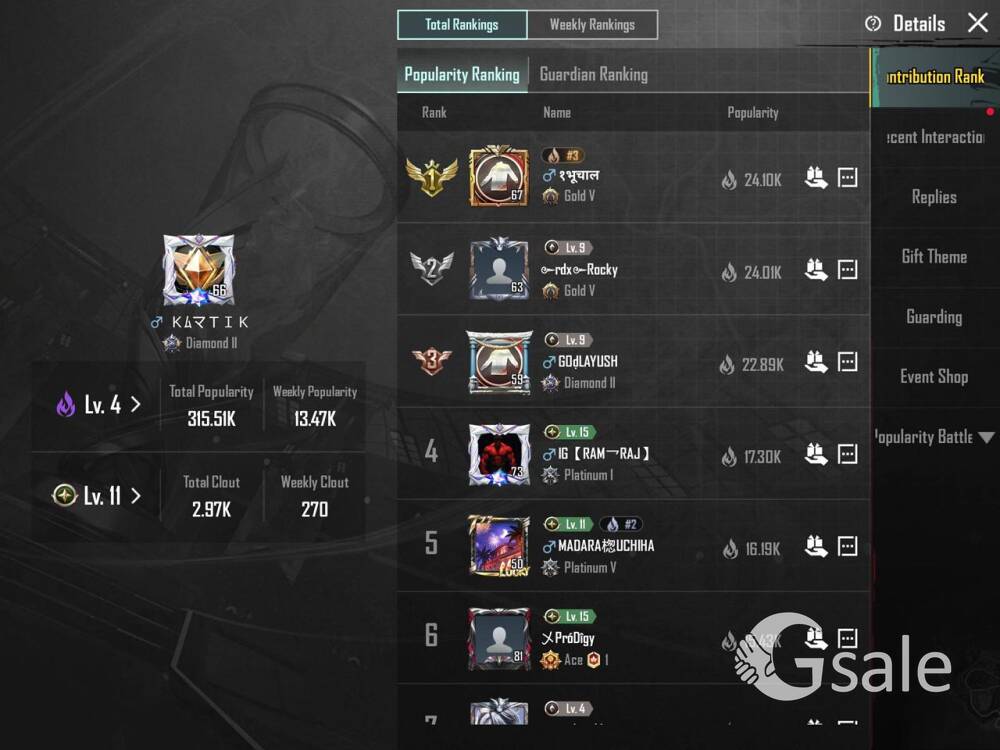
Task: Open XPrōDīgy's avatar thumbnail
Action: (499, 638)
